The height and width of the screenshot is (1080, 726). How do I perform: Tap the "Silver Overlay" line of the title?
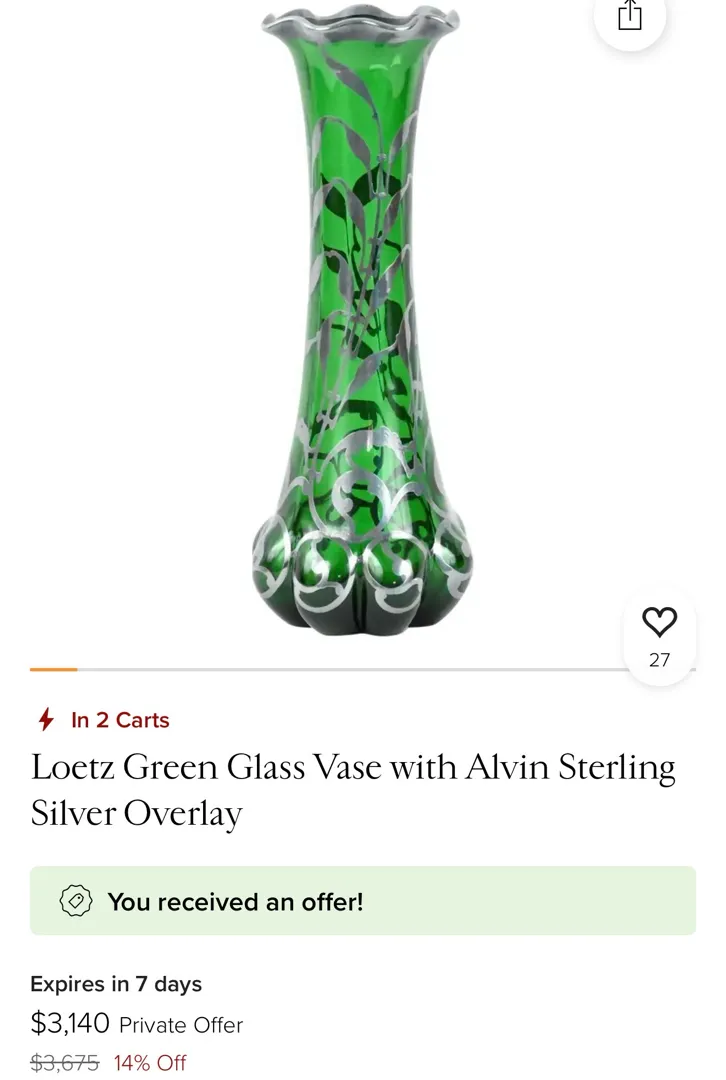pos(137,814)
